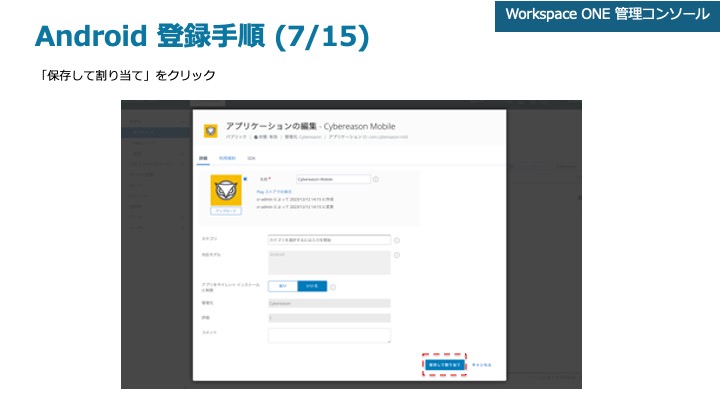Click the small blue marker next to the app image
The image size is (720, 405).
[x=245, y=179]
